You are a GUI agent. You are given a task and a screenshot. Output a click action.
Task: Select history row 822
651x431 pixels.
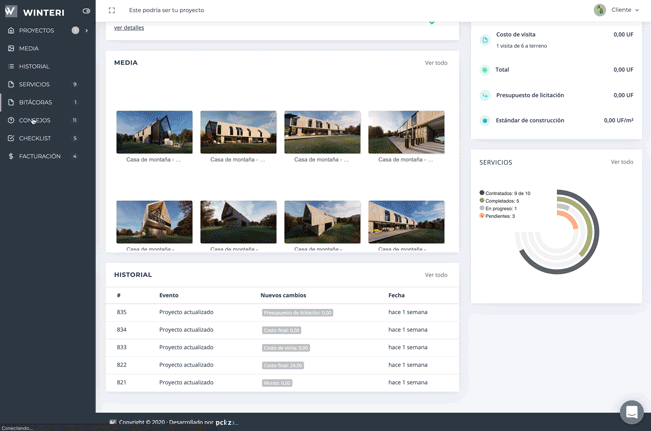pos(282,365)
